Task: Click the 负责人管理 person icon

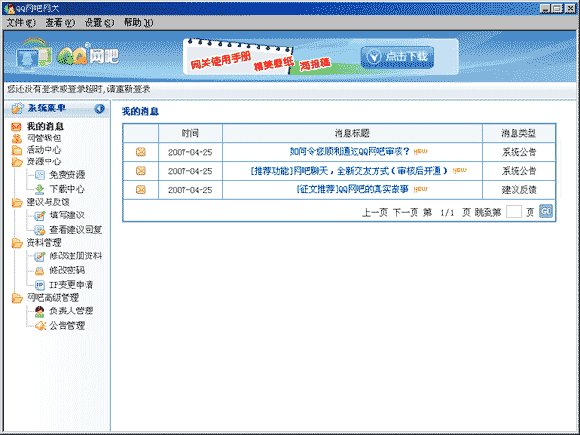Action: (40, 311)
